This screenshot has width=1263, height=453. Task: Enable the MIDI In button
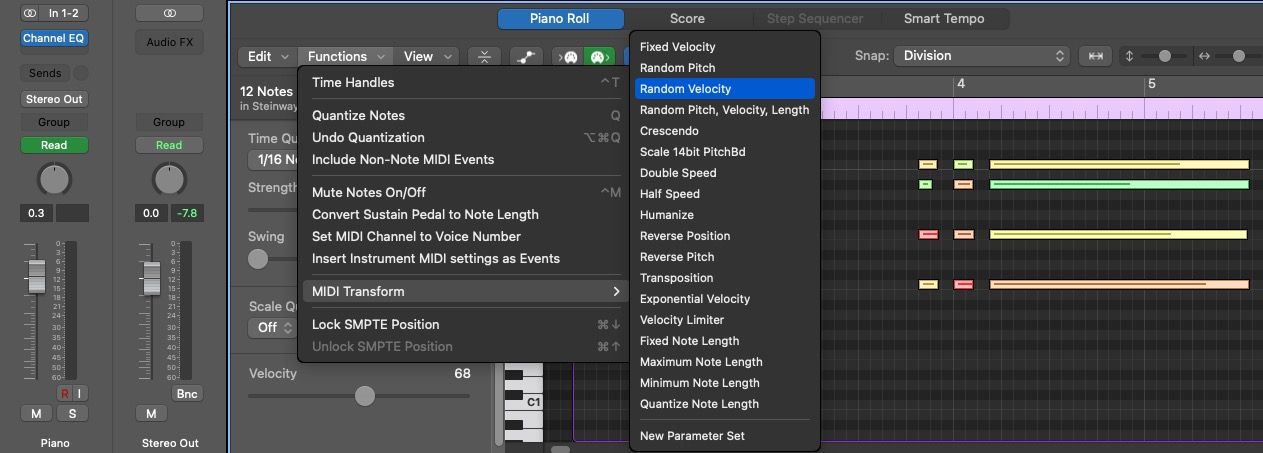pos(570,57)
